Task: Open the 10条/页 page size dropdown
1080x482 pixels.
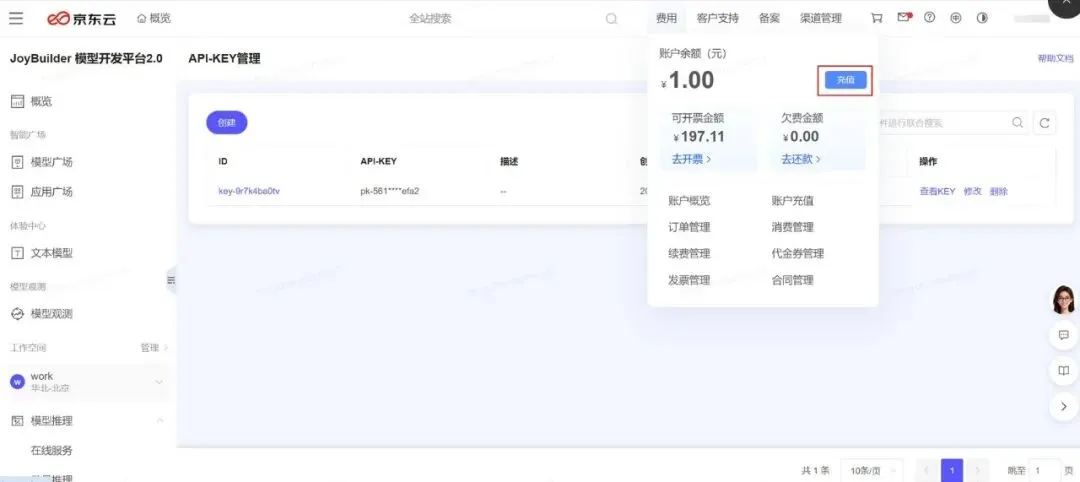Action: coord(872,471)
